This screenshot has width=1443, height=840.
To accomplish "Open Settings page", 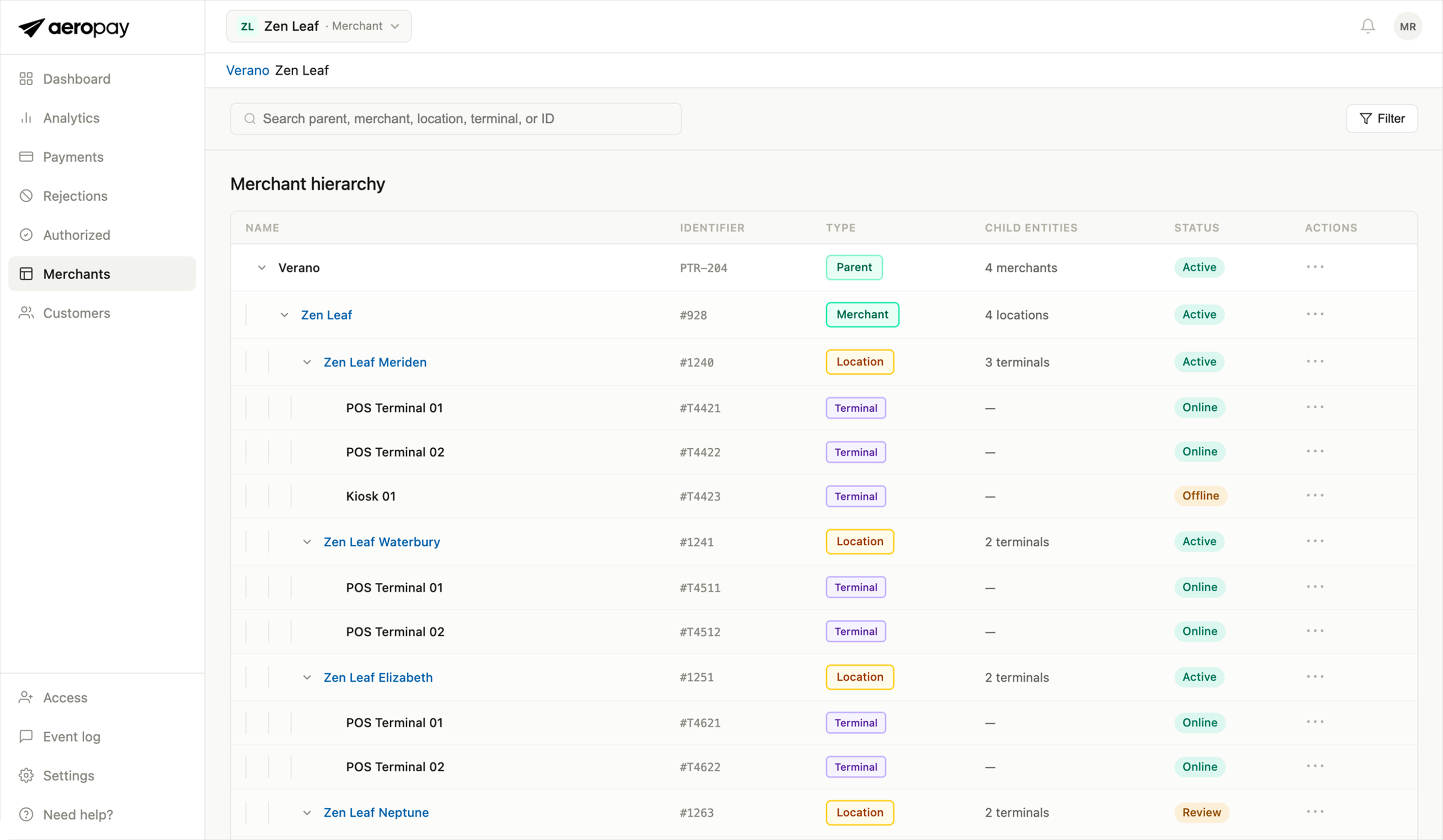I will tap(102, 775).
